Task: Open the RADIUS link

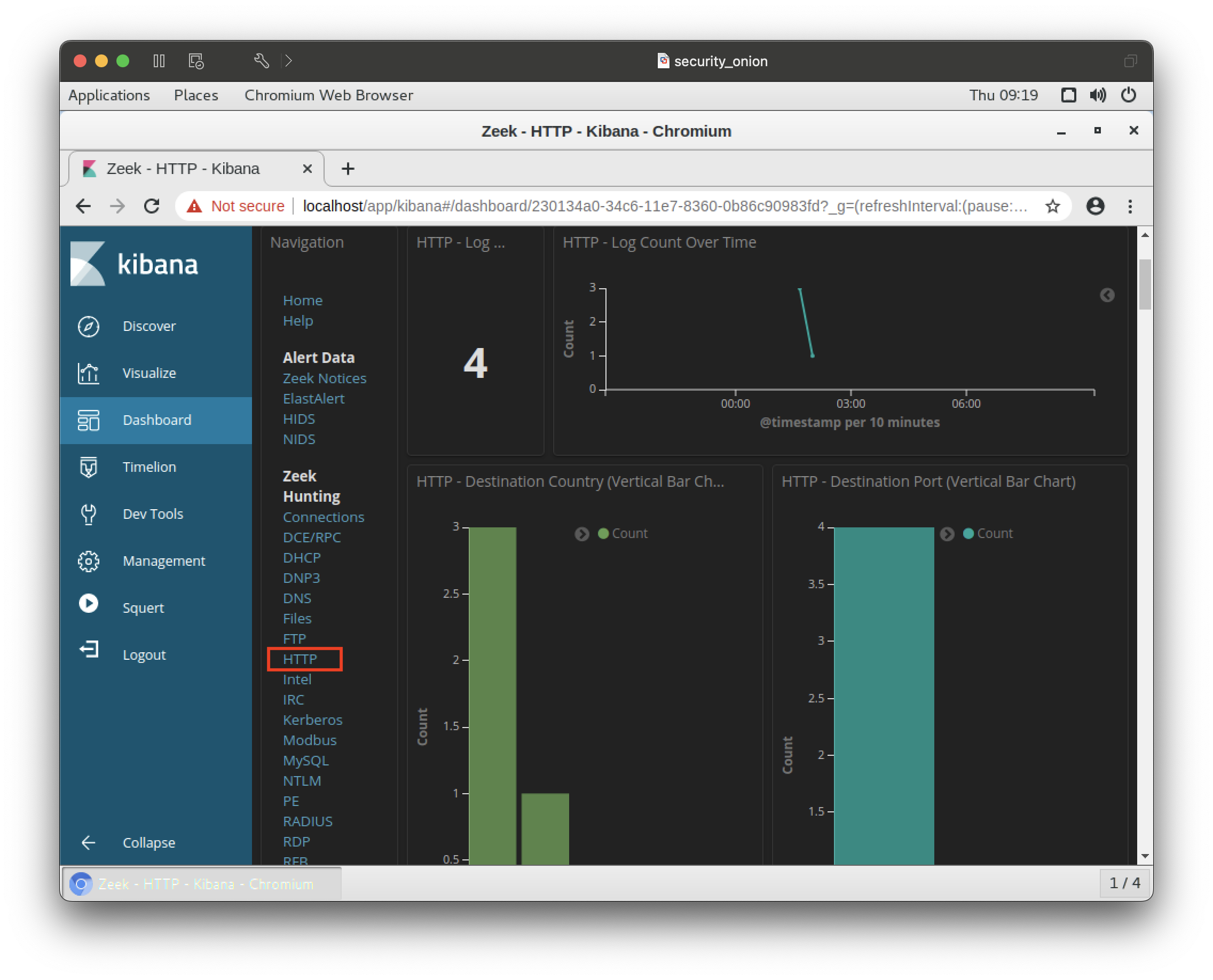Action: (x=307, y=821)
